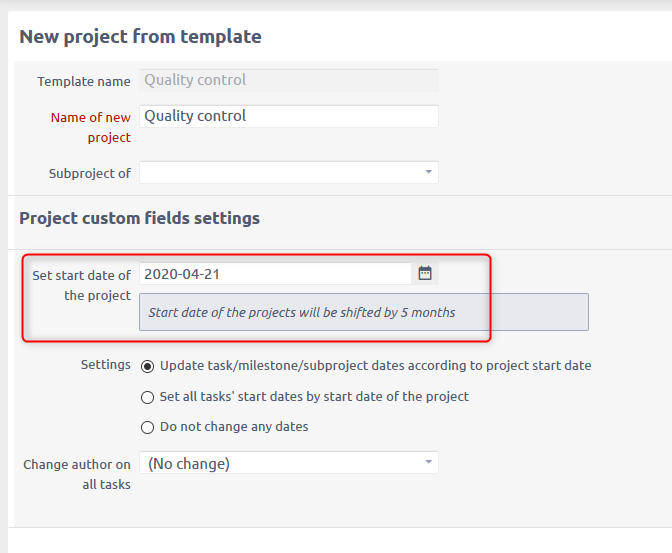672x553 pixels.
Task: Expand the 'Subproject of' dropdown arrow
Action: coord(428,173)
